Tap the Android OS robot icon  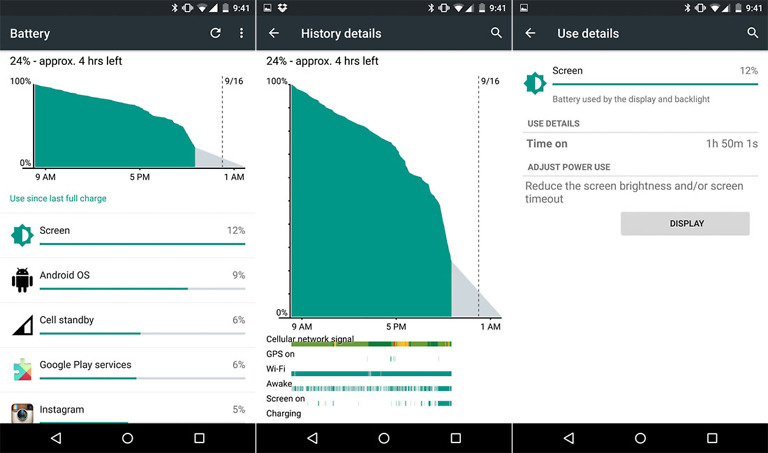[22, 280]
